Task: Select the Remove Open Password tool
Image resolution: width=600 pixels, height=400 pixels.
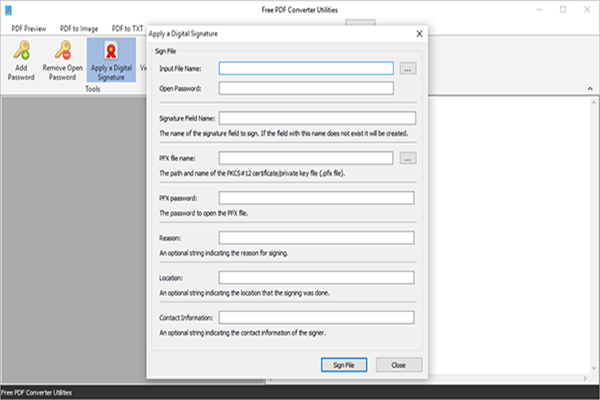Action: (x=64, y=60)
